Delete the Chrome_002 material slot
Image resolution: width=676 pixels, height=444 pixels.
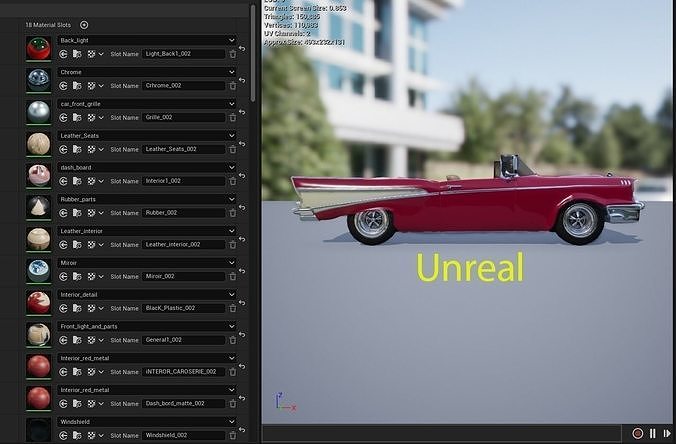pos(233,86)
